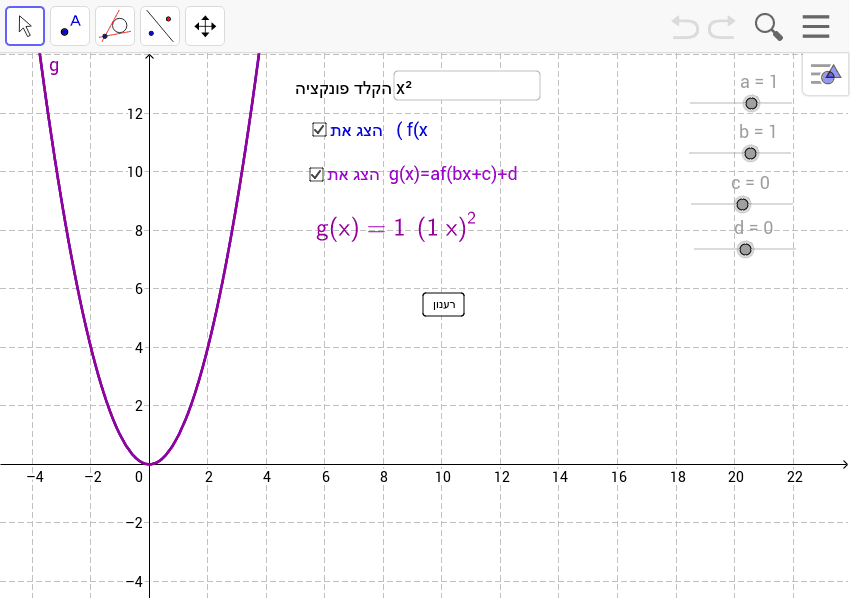Click the x-axis label −4
This screenshot has height=600, width=850.
point(35,477)
